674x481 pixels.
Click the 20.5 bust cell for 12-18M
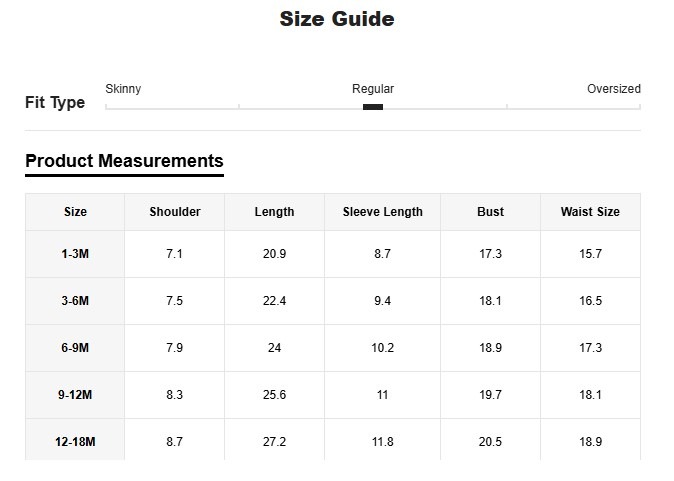[490, 442]
